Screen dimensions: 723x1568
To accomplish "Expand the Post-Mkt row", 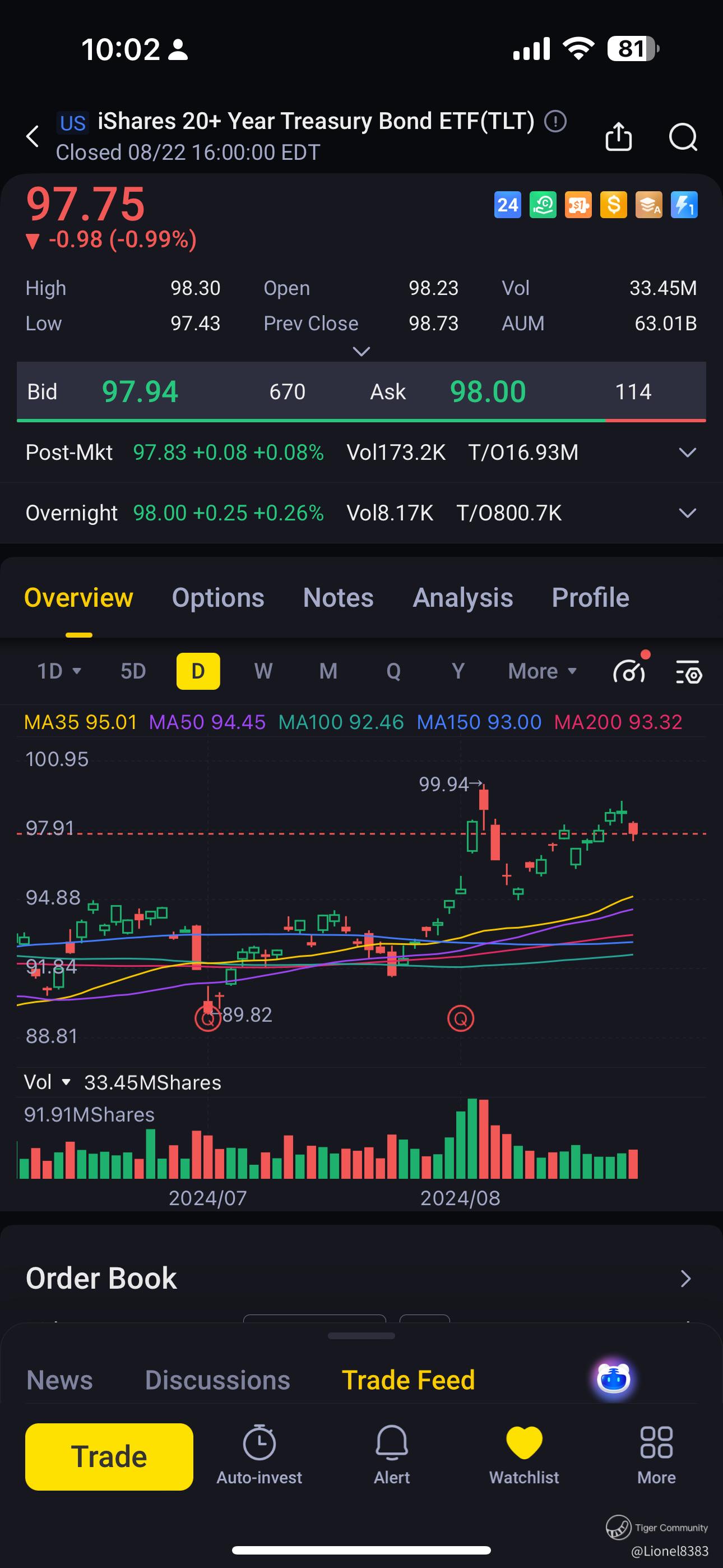I will click(x=687, y=452).
